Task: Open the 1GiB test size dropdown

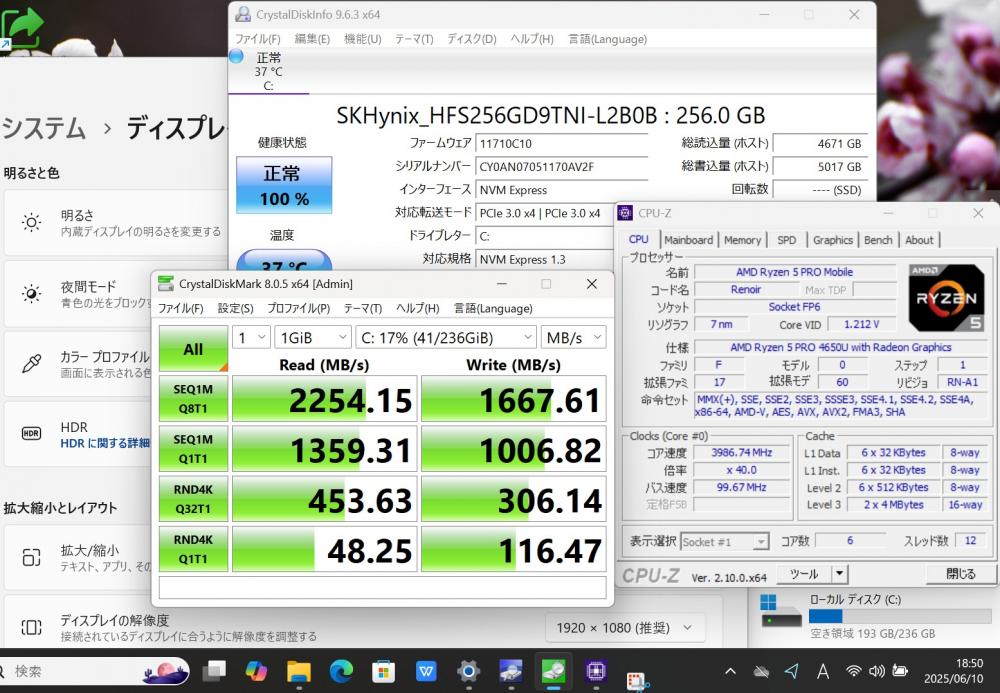Action: tap(312, 337)
